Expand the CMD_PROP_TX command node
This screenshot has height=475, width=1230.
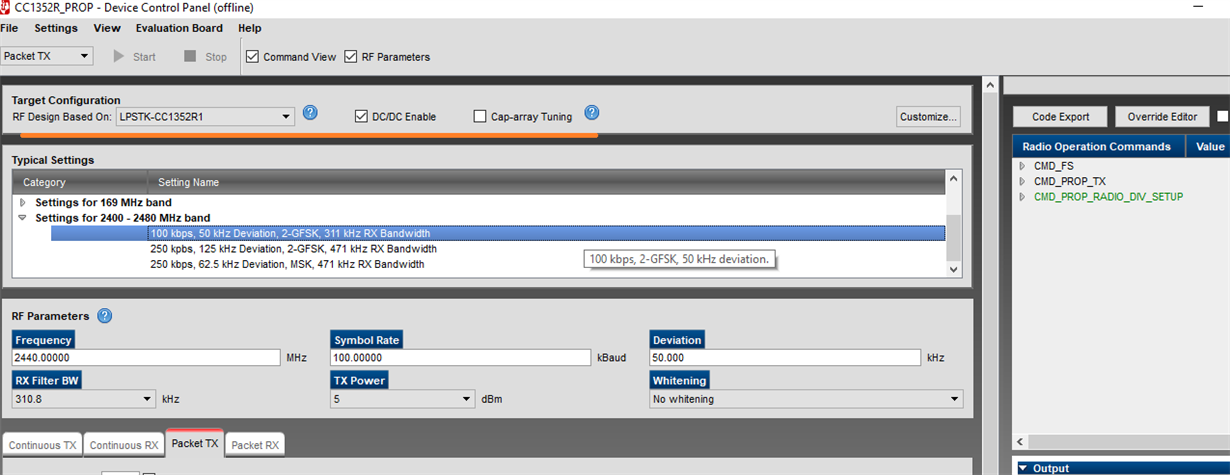1022,181
